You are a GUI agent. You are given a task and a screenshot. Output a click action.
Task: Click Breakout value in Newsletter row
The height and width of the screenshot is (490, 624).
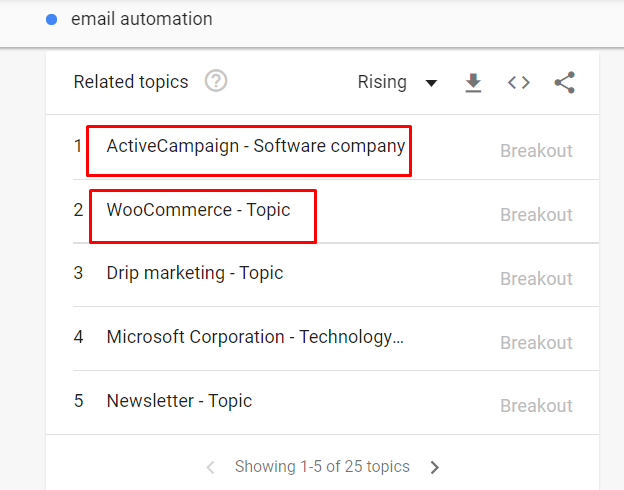pos(536,406)
